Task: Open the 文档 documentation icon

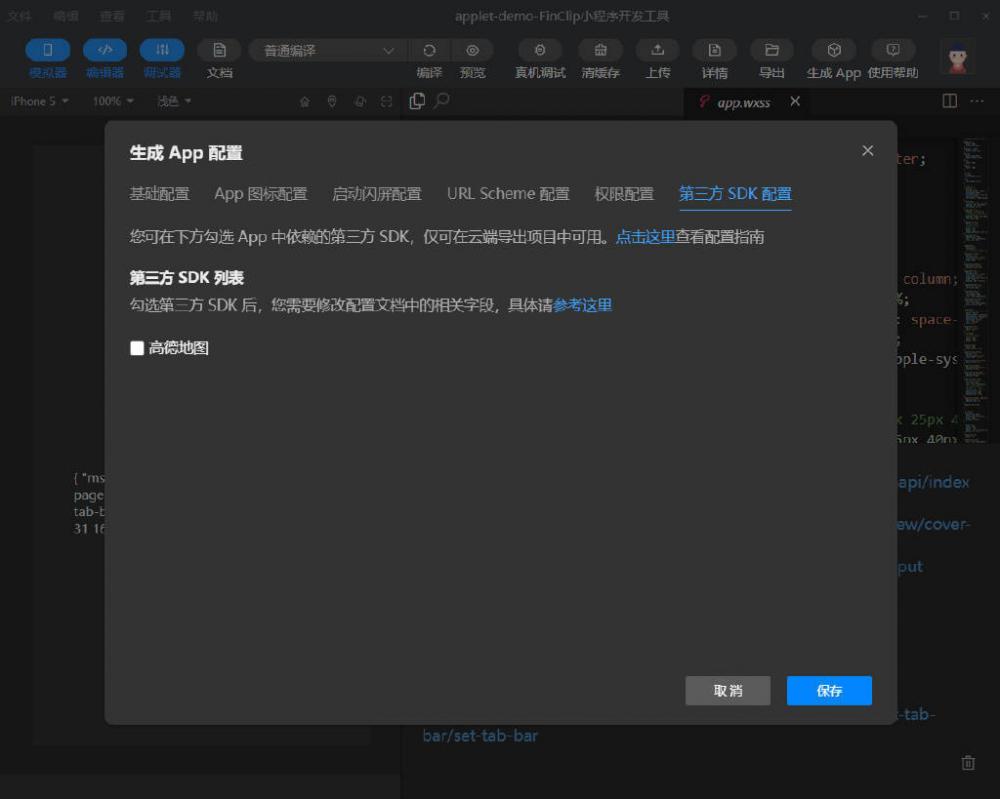Action: (x=219, y=50)
